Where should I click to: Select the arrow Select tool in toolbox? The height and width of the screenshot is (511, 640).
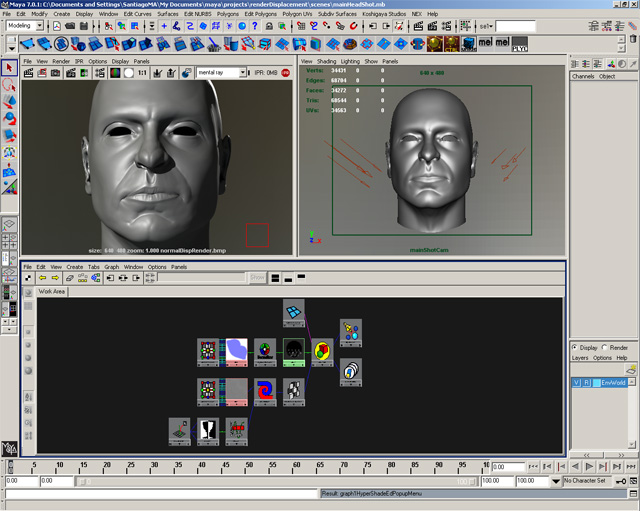(10, 68)
